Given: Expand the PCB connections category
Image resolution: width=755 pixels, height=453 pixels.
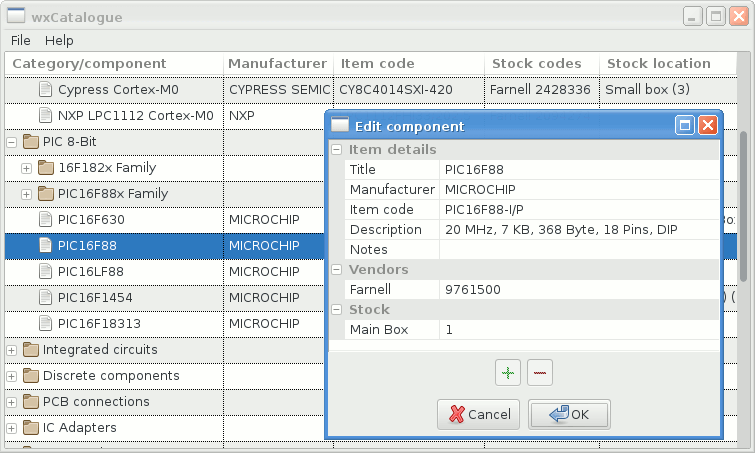Looking at the screenshot, I should (12, 402).
